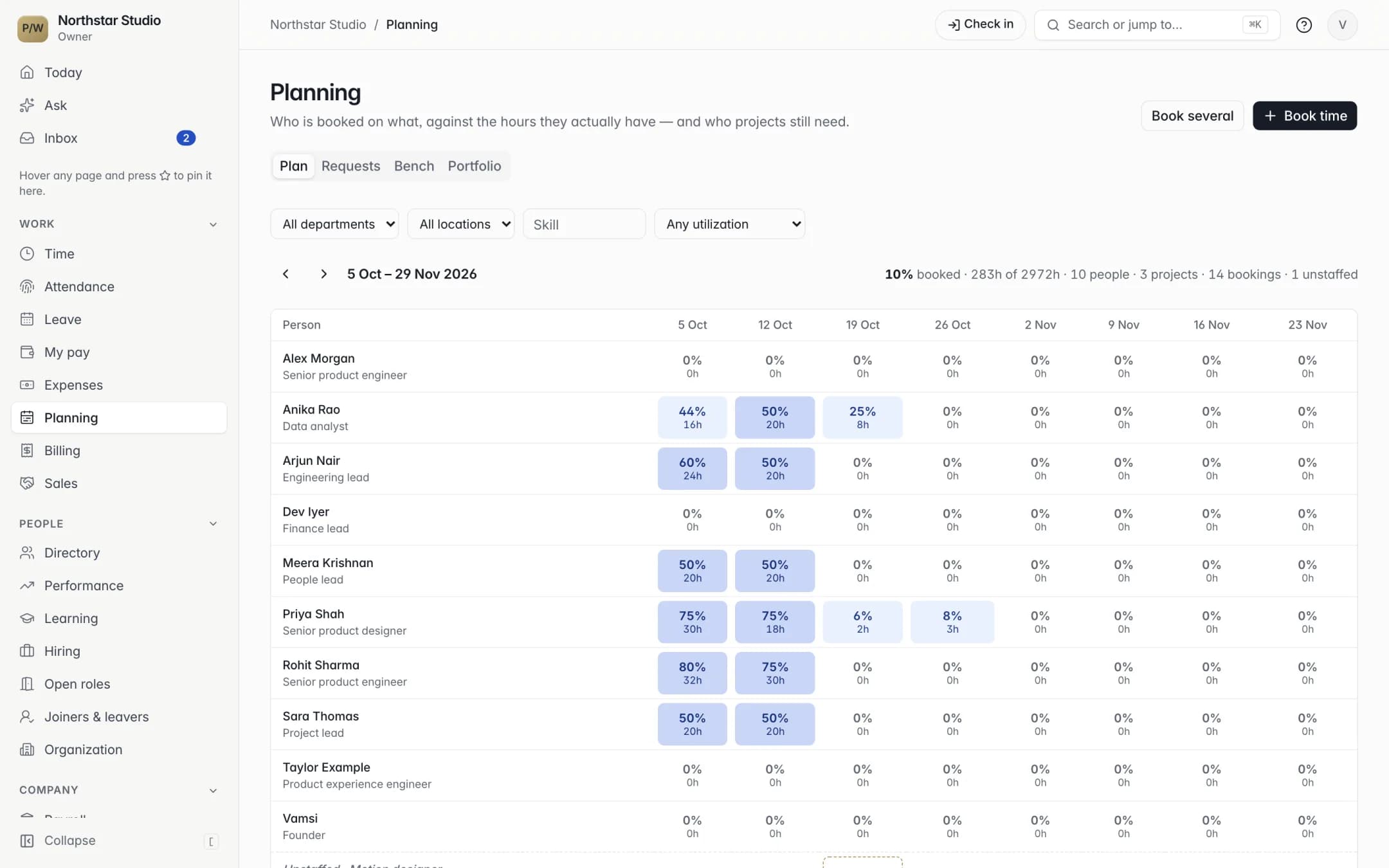Click the Check in button
The width and height of the screenshot is (1389, 868).
click(980, 24)
